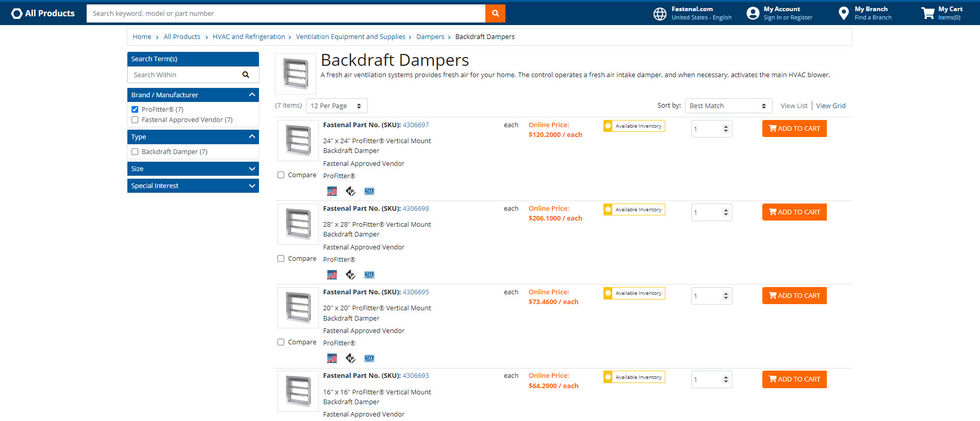The width and height of the screenshot is (980, 421).
Task: Open the Sort by Best Match dropdown
Action: point(729,106)
